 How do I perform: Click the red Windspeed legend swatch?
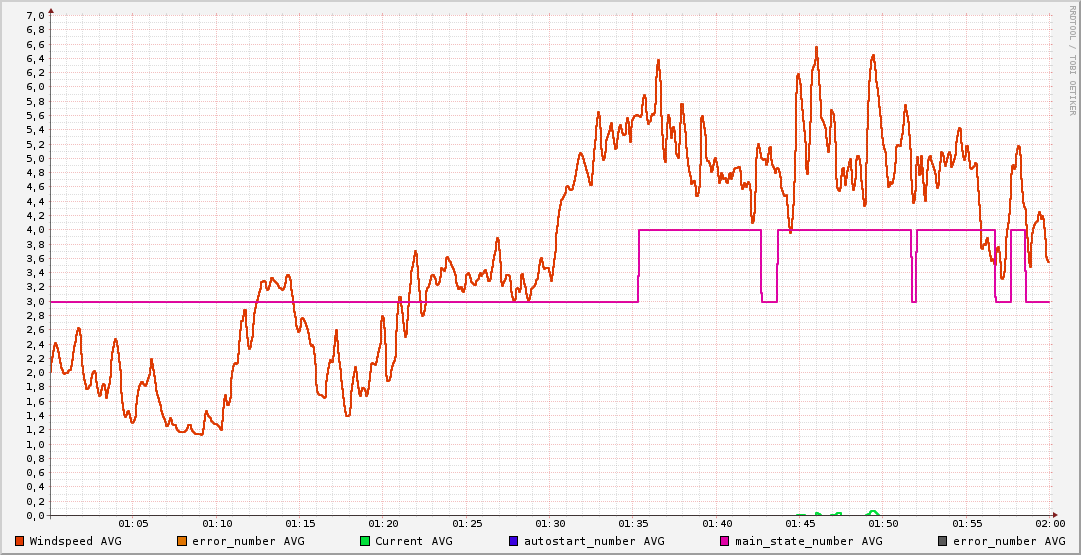point(20,541)
